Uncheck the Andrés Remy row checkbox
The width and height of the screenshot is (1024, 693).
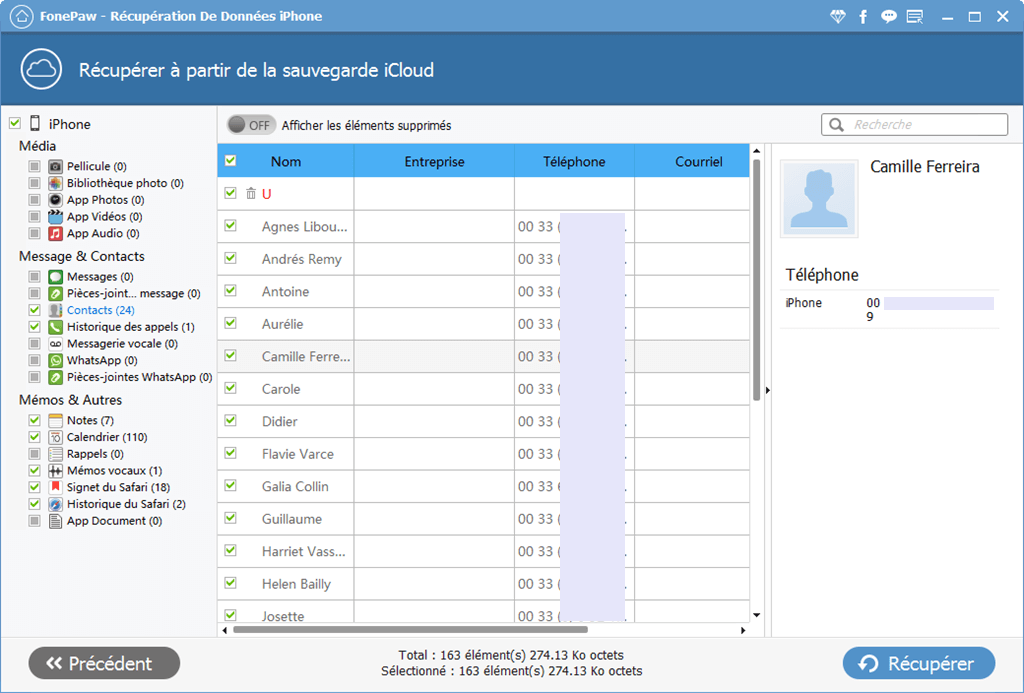pyautogui.click(x=231, y=258)
